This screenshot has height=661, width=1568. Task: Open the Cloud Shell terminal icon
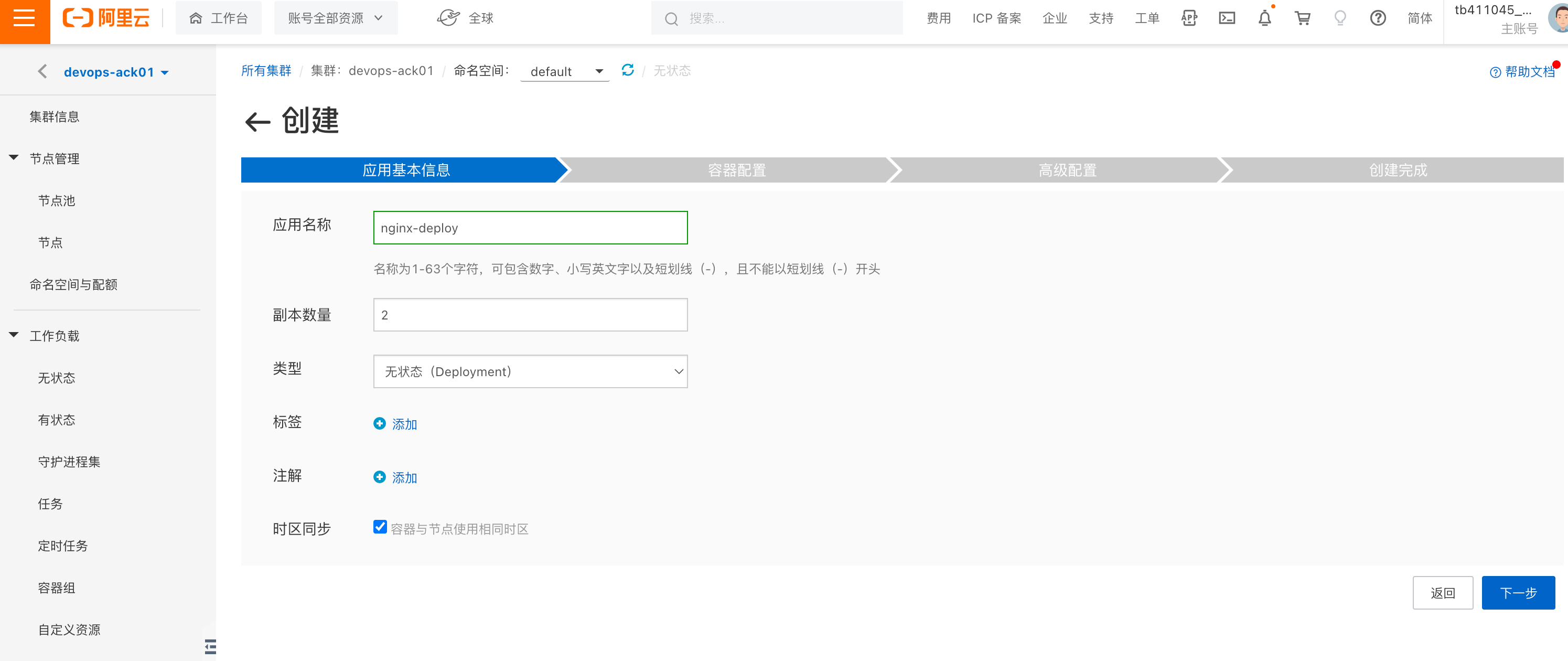(1227, 18)
